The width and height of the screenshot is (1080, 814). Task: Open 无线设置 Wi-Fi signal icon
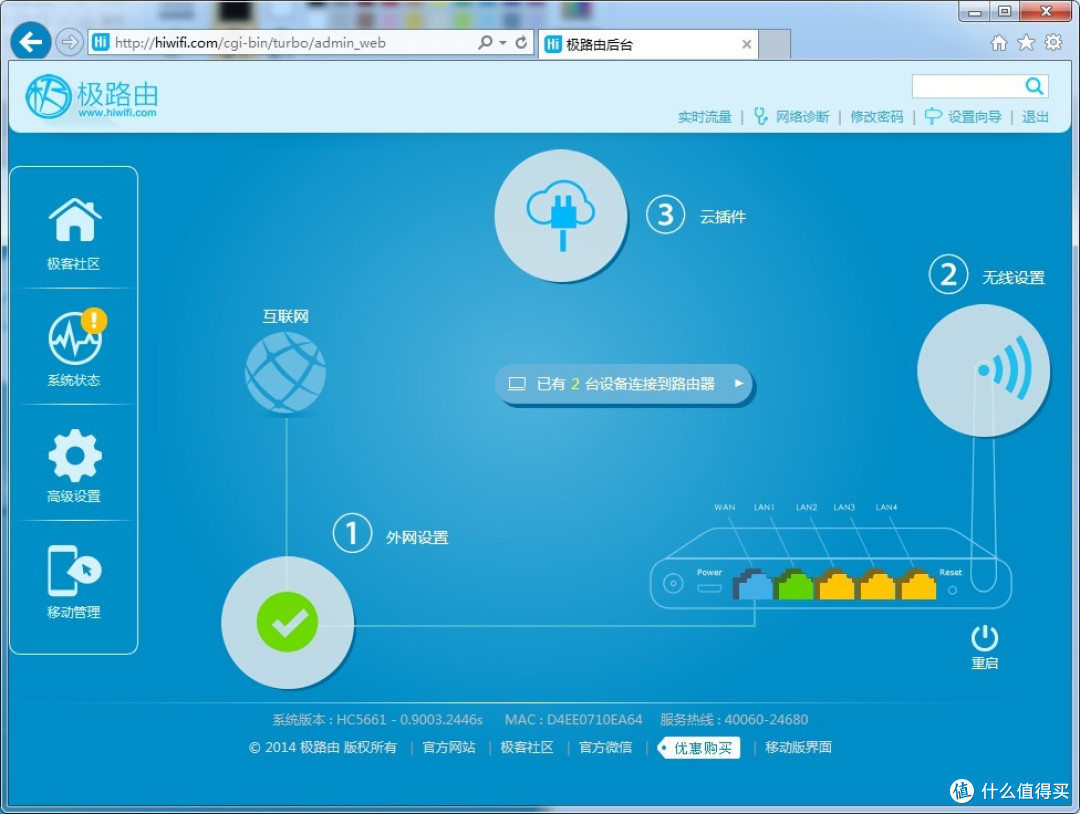(x=983, y=370)
